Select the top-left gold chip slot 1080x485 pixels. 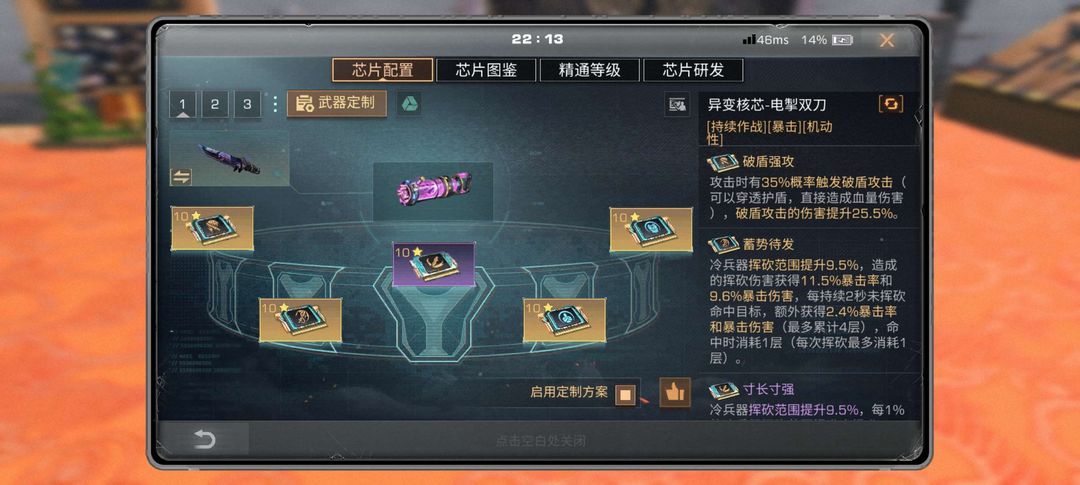pos(212,228)
